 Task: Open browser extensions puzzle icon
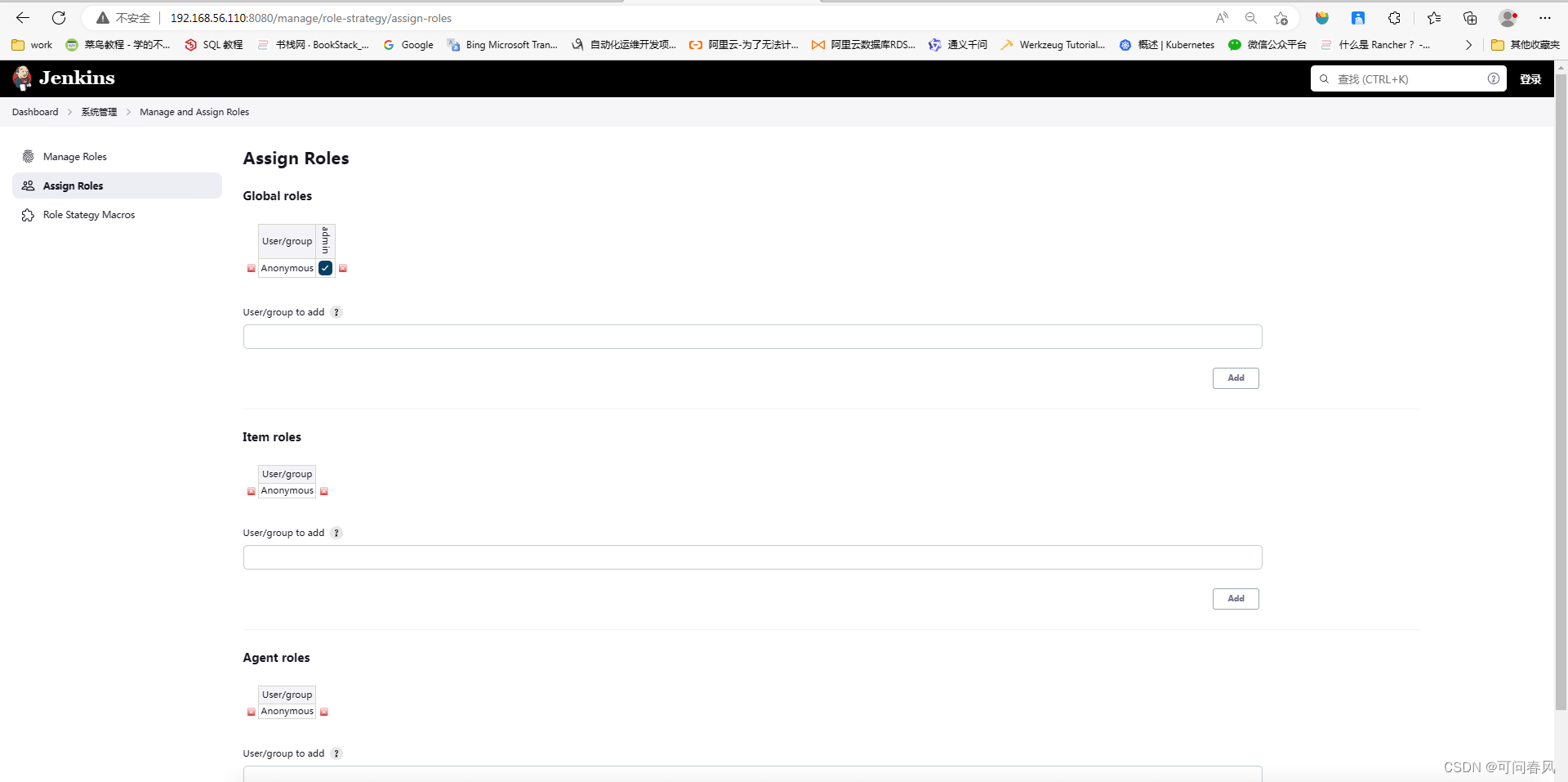[1394, 18]
